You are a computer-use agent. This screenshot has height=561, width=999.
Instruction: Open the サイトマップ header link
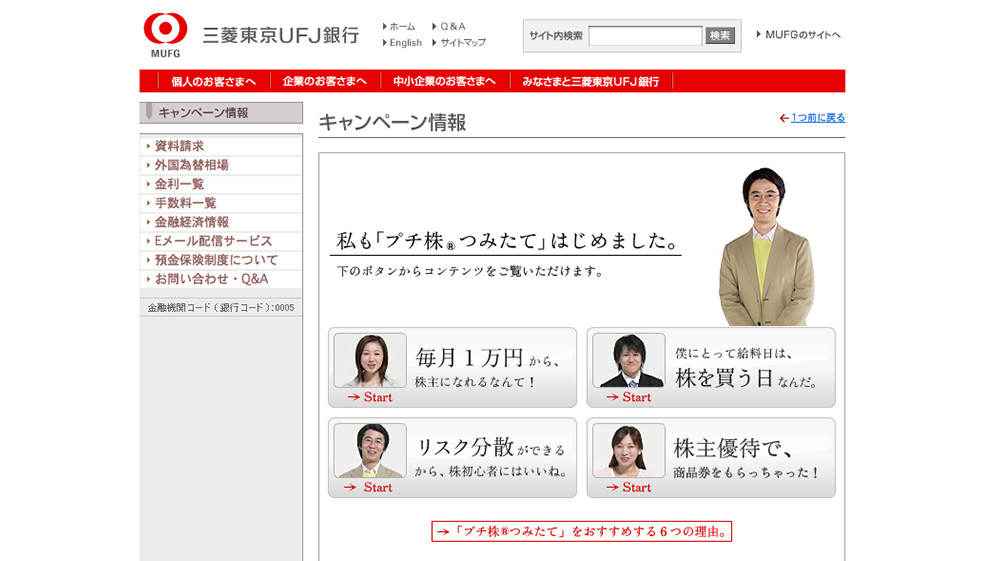tap(463, 43)
